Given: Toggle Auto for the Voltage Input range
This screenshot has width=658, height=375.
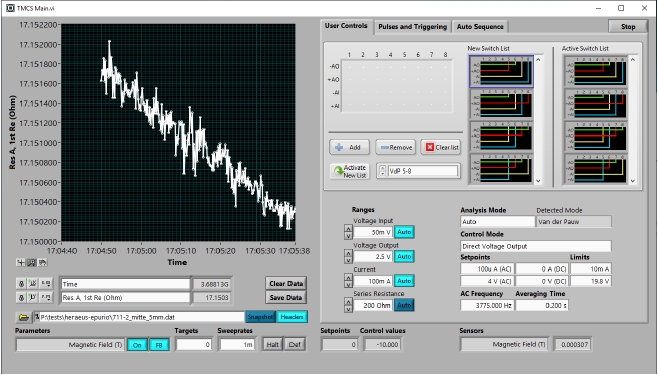Looking at the screenshot, I should point(404,232).
